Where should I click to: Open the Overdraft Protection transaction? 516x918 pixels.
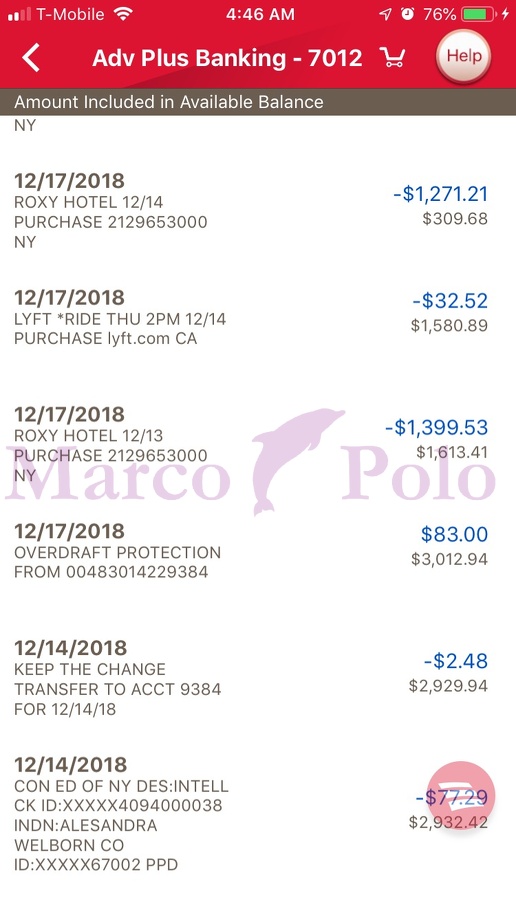(258, 552)
